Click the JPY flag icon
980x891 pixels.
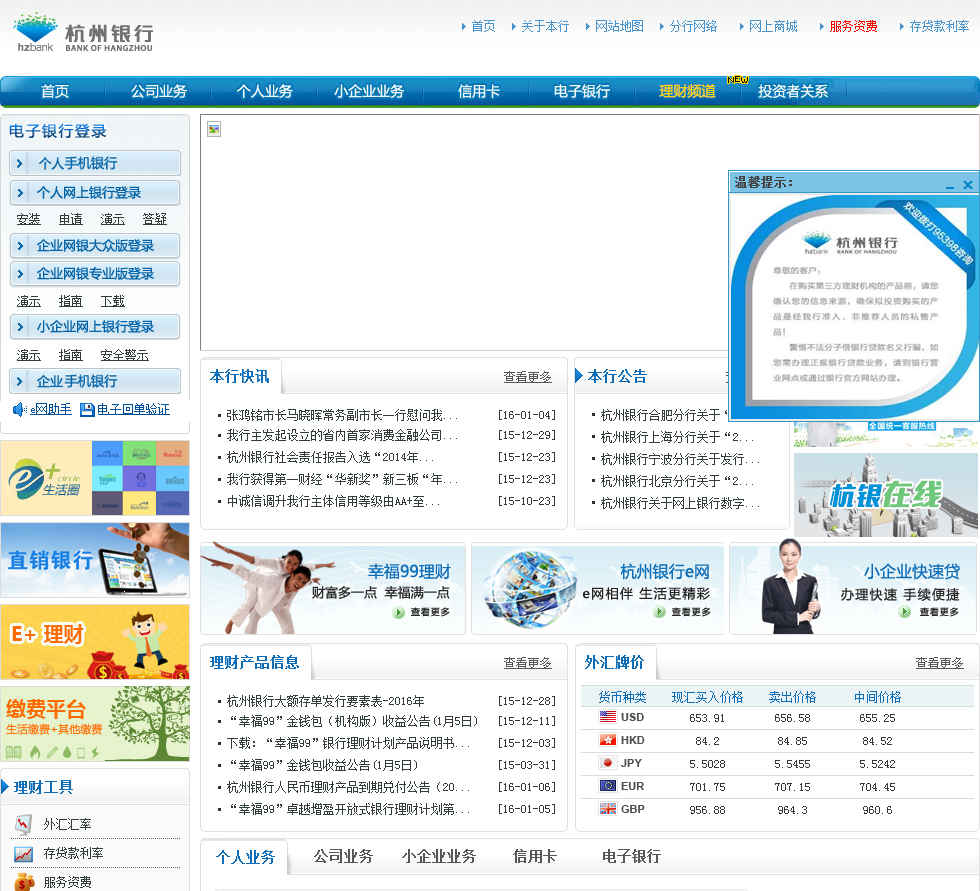coord(607,763)
